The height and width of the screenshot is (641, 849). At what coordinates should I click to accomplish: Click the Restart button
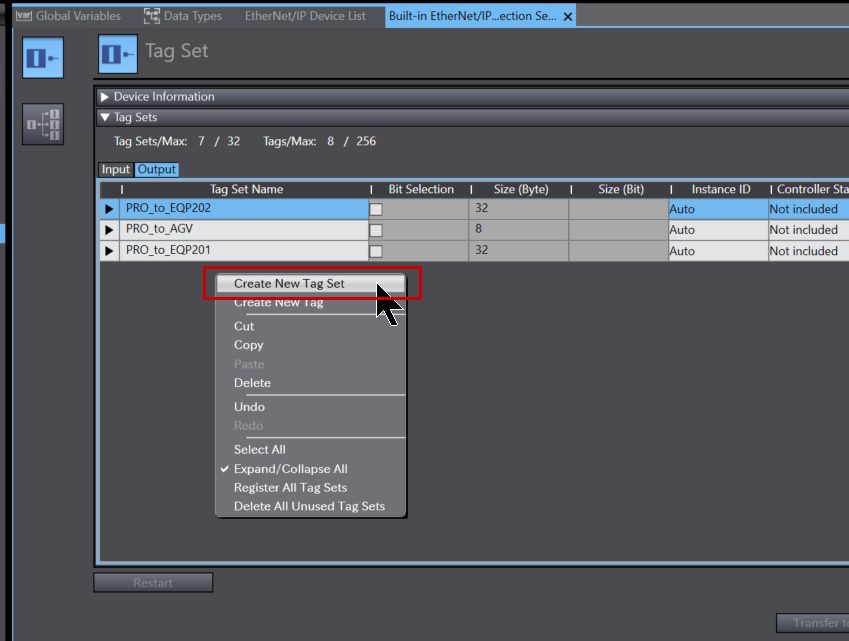[153, 583]
